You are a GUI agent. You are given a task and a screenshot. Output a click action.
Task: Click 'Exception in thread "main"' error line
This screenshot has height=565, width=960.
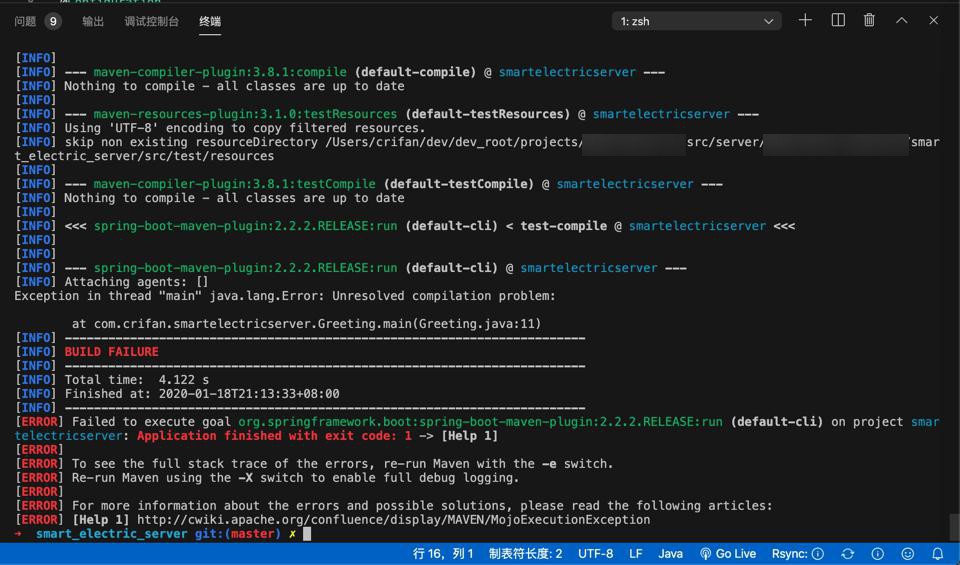pos(285,296)
